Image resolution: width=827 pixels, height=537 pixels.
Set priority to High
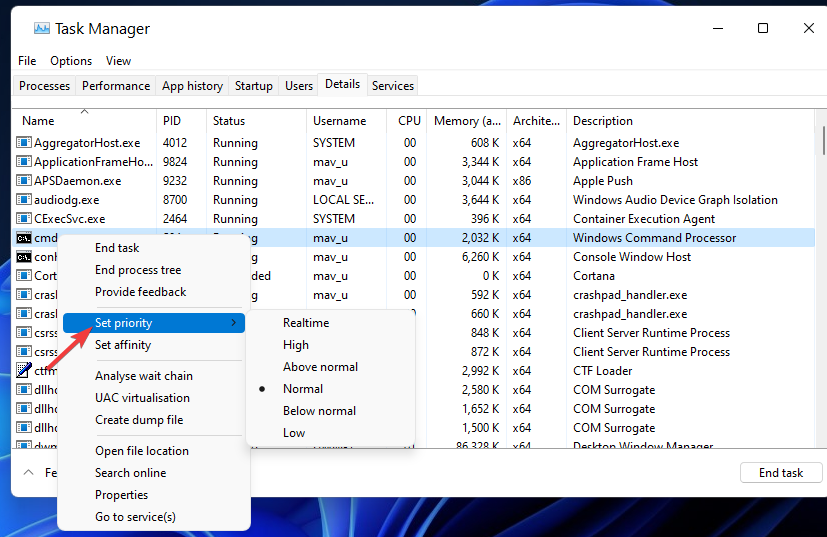click(x=296, y=345)
